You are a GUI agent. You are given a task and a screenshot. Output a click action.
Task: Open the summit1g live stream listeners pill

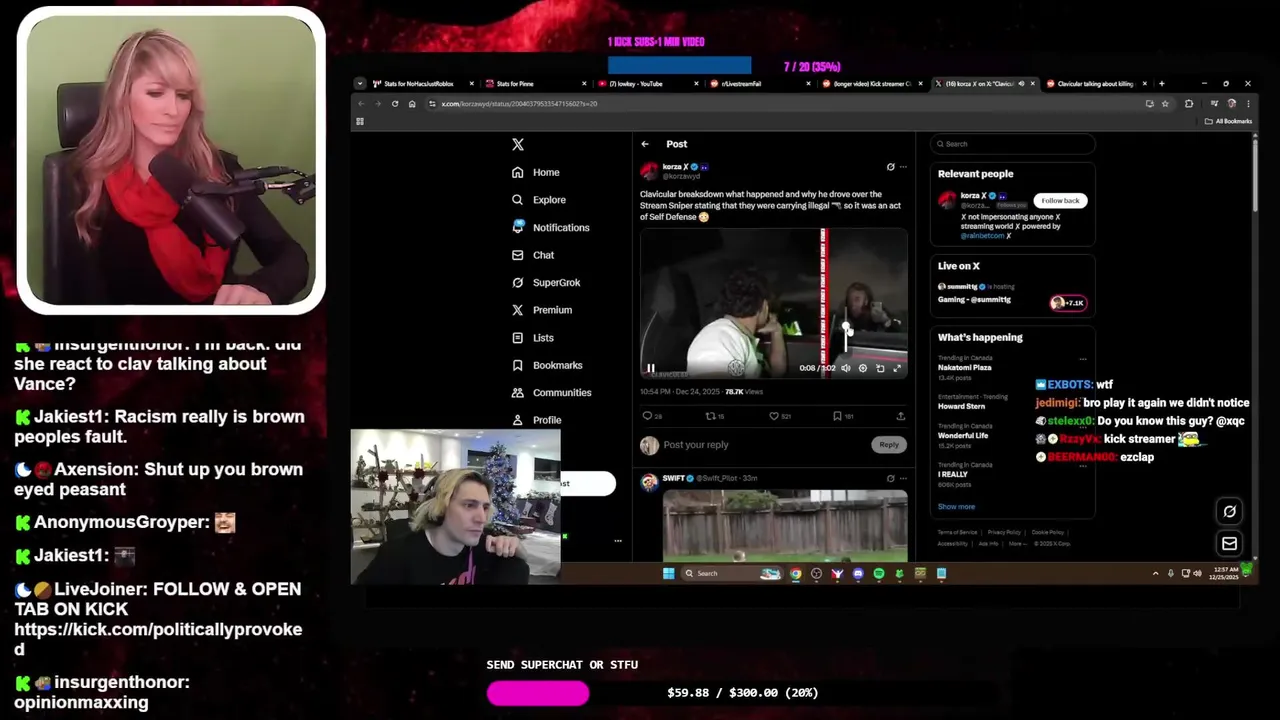point(1068,303)
